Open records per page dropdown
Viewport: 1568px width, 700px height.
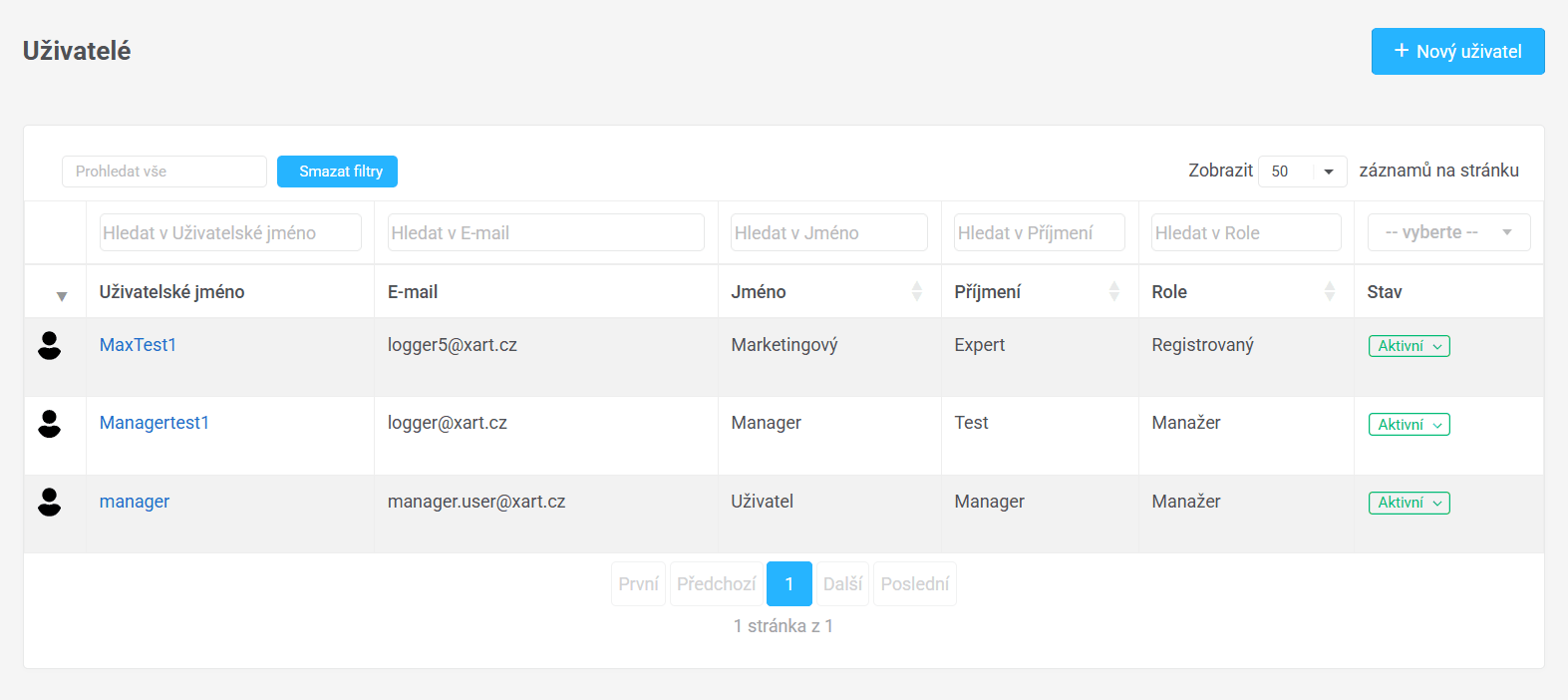(1302, 172)
